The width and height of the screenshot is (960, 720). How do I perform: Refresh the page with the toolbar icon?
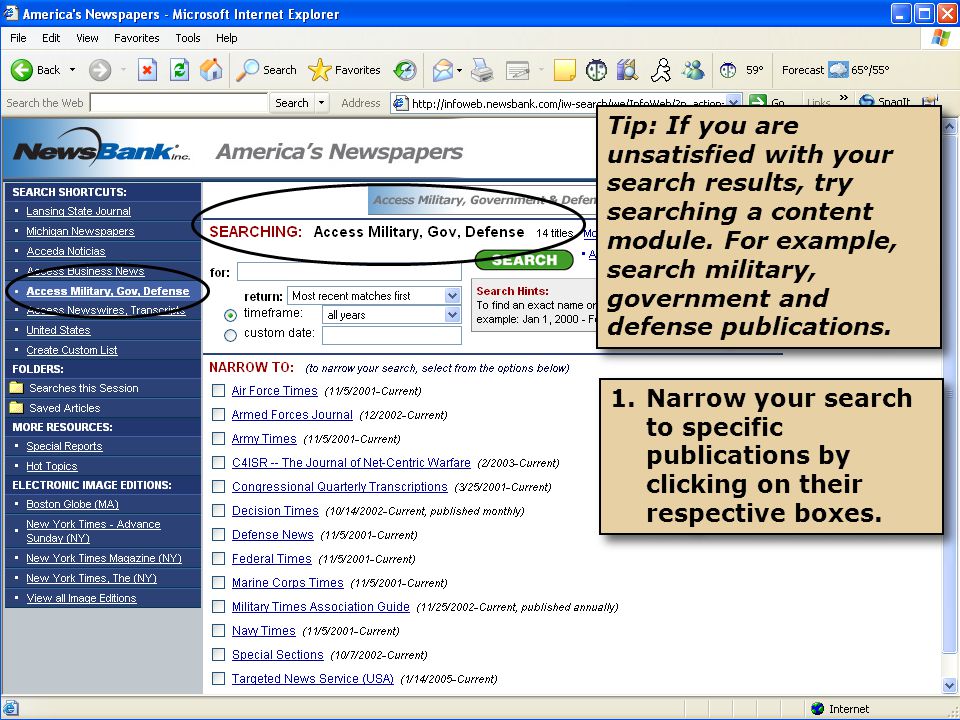[179, 70]
